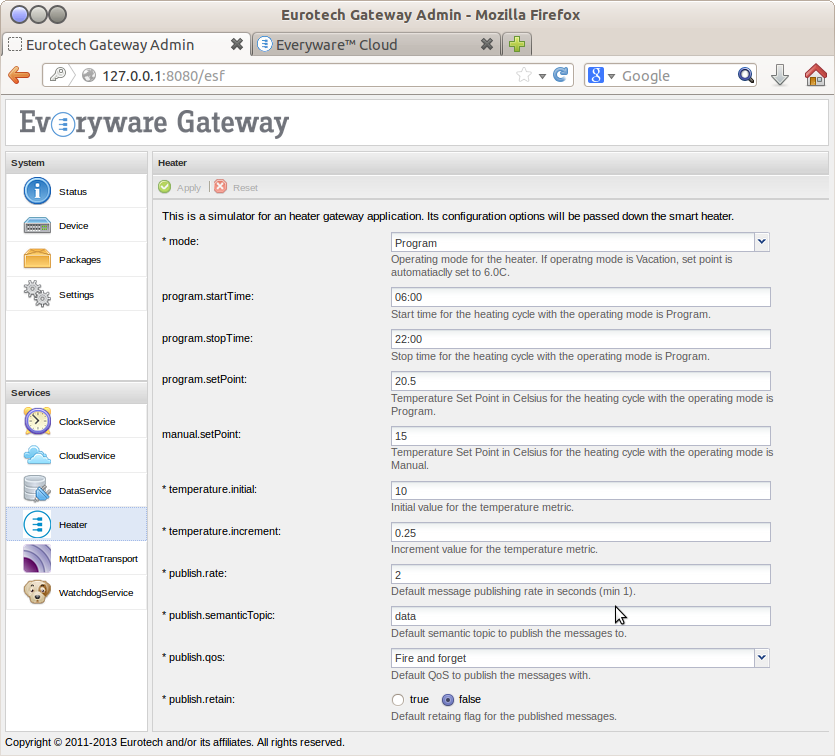The image size is (835, 756).
Task: Click the Settings gears icon
Action: coord(37,293)
